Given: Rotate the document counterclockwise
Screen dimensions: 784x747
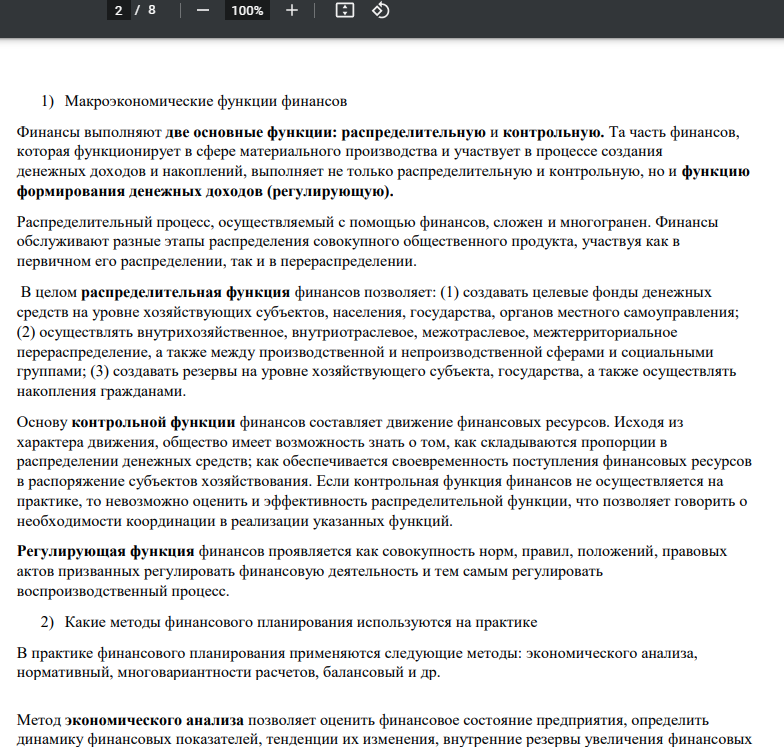Looking at the screenshot, I should point(380,11).
